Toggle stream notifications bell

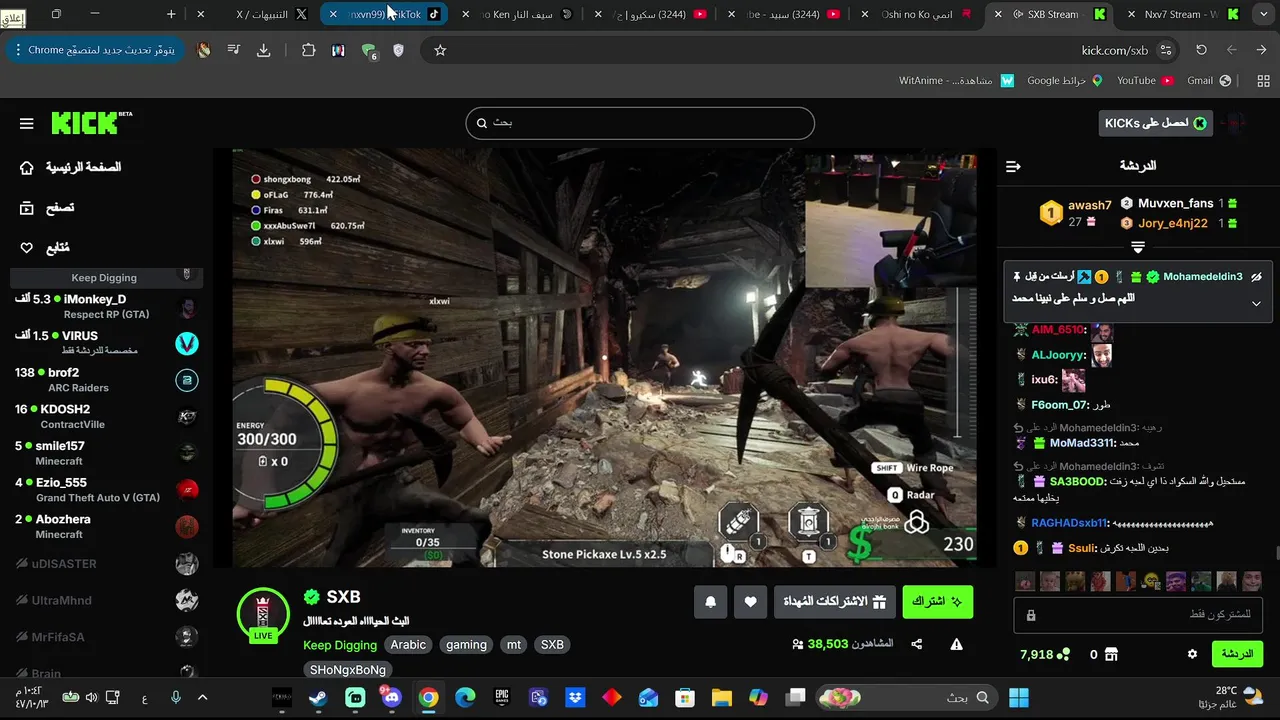click(x=711, y=602)
